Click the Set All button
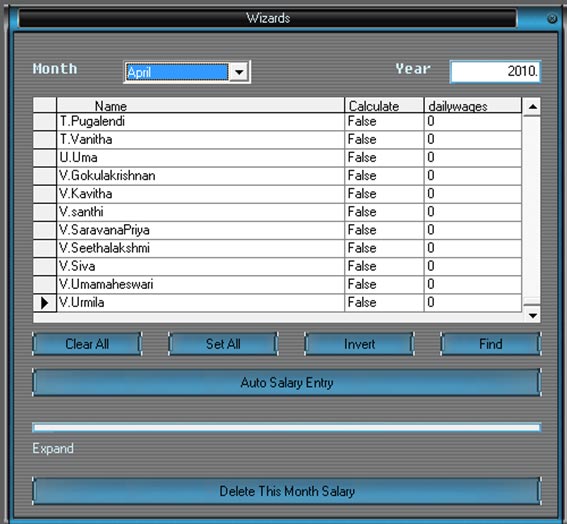567x524 pixels. [x=223, y=344]
